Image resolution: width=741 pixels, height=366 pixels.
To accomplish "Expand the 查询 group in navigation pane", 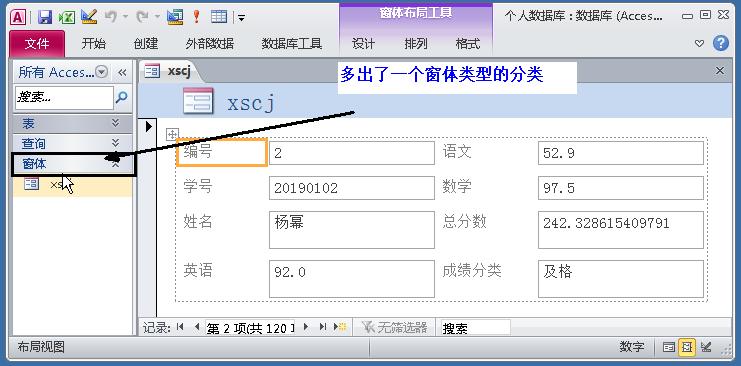I will pyautogui.click(x=72, y=143).
